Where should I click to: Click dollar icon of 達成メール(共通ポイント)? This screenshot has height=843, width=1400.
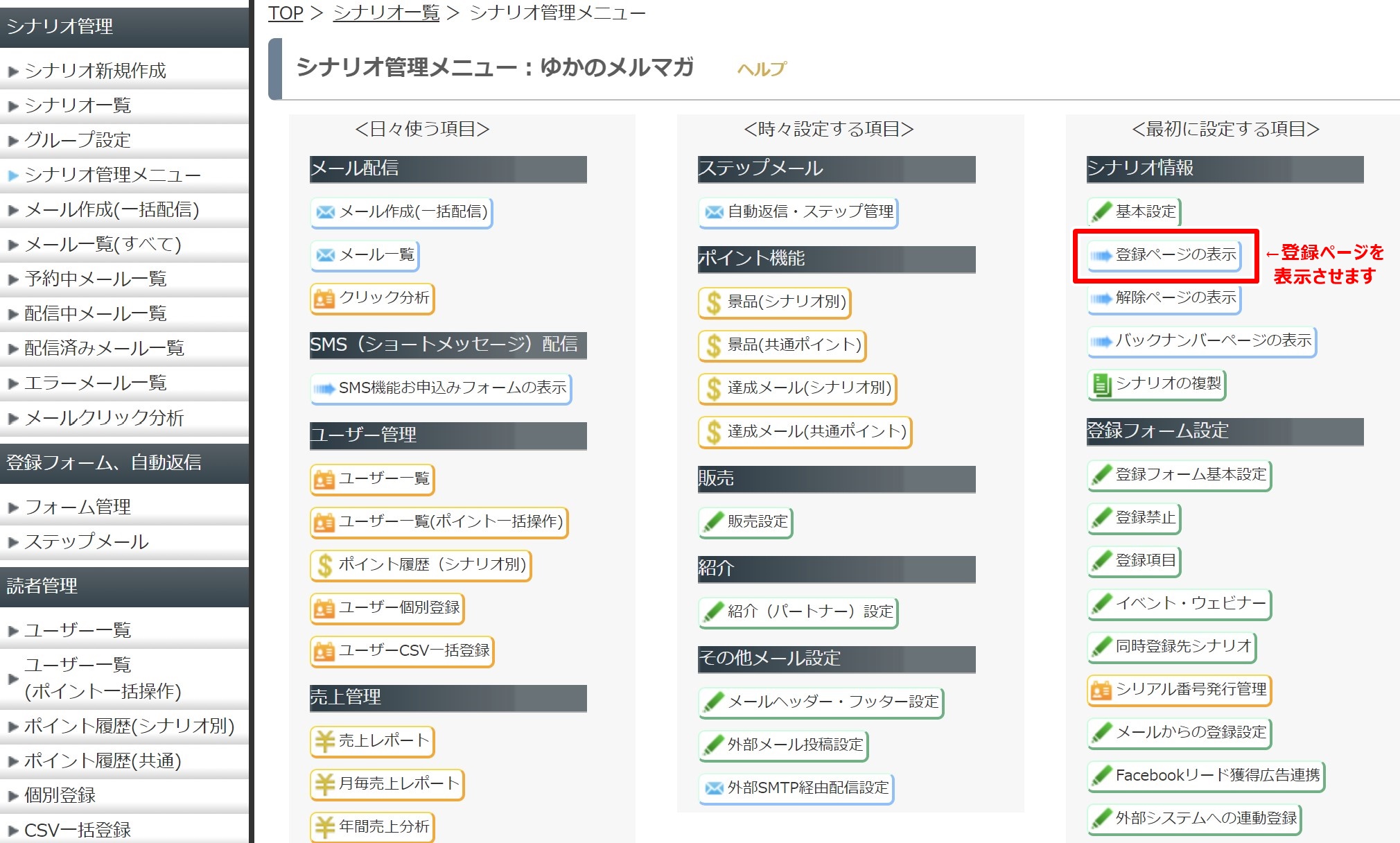click(x=713, y=433)
